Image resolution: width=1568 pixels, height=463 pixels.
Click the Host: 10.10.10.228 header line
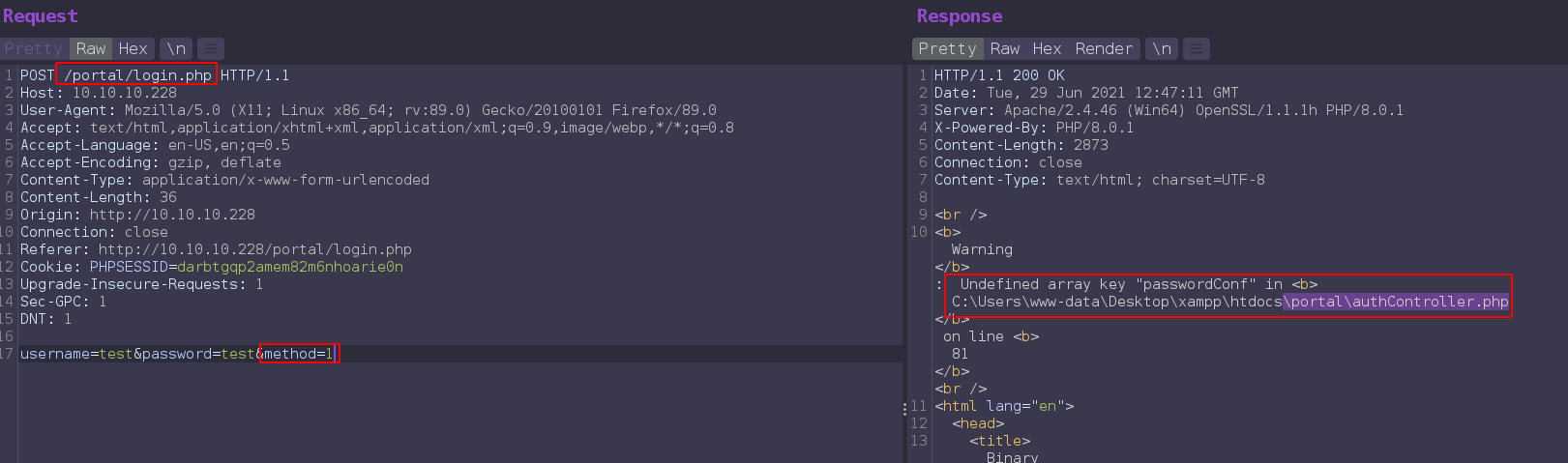tap(99, 93)
